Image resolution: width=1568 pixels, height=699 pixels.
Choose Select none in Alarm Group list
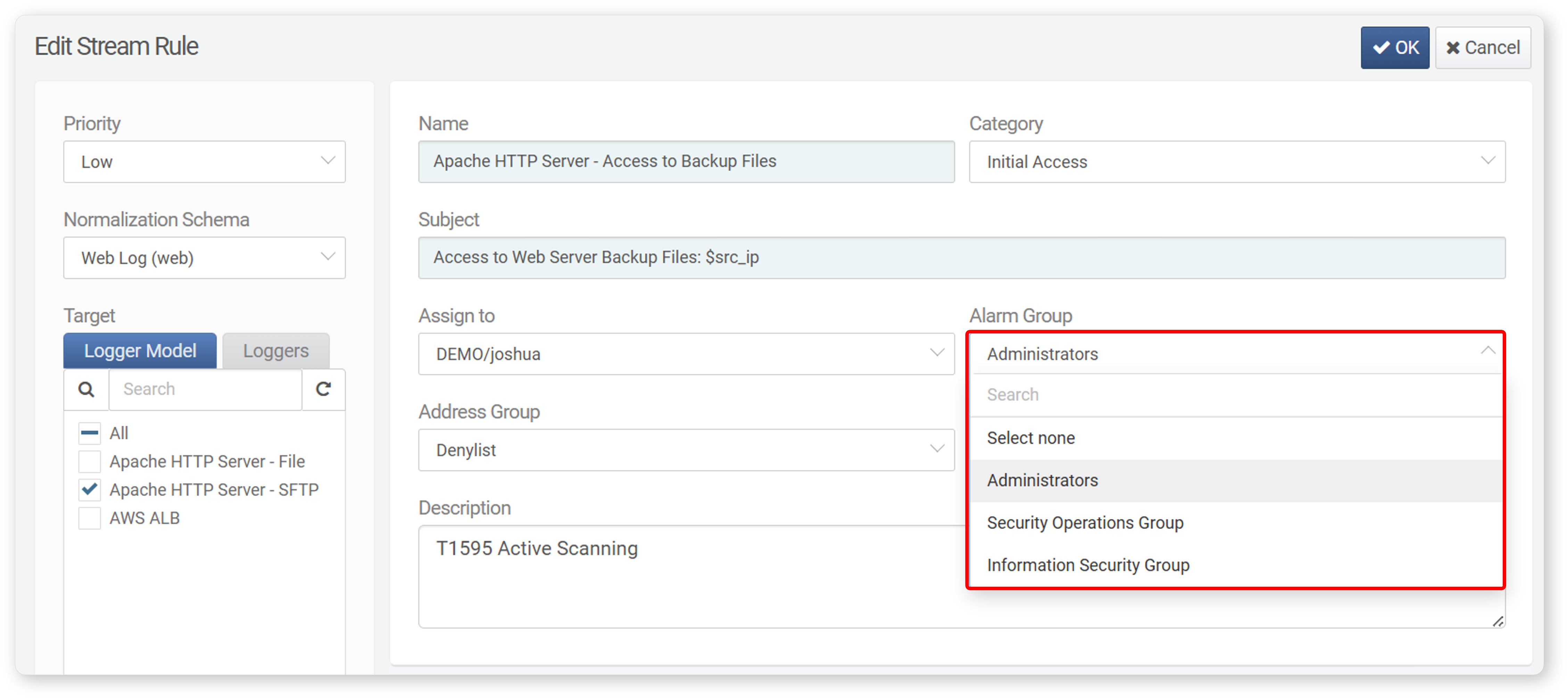(1236, 438)
